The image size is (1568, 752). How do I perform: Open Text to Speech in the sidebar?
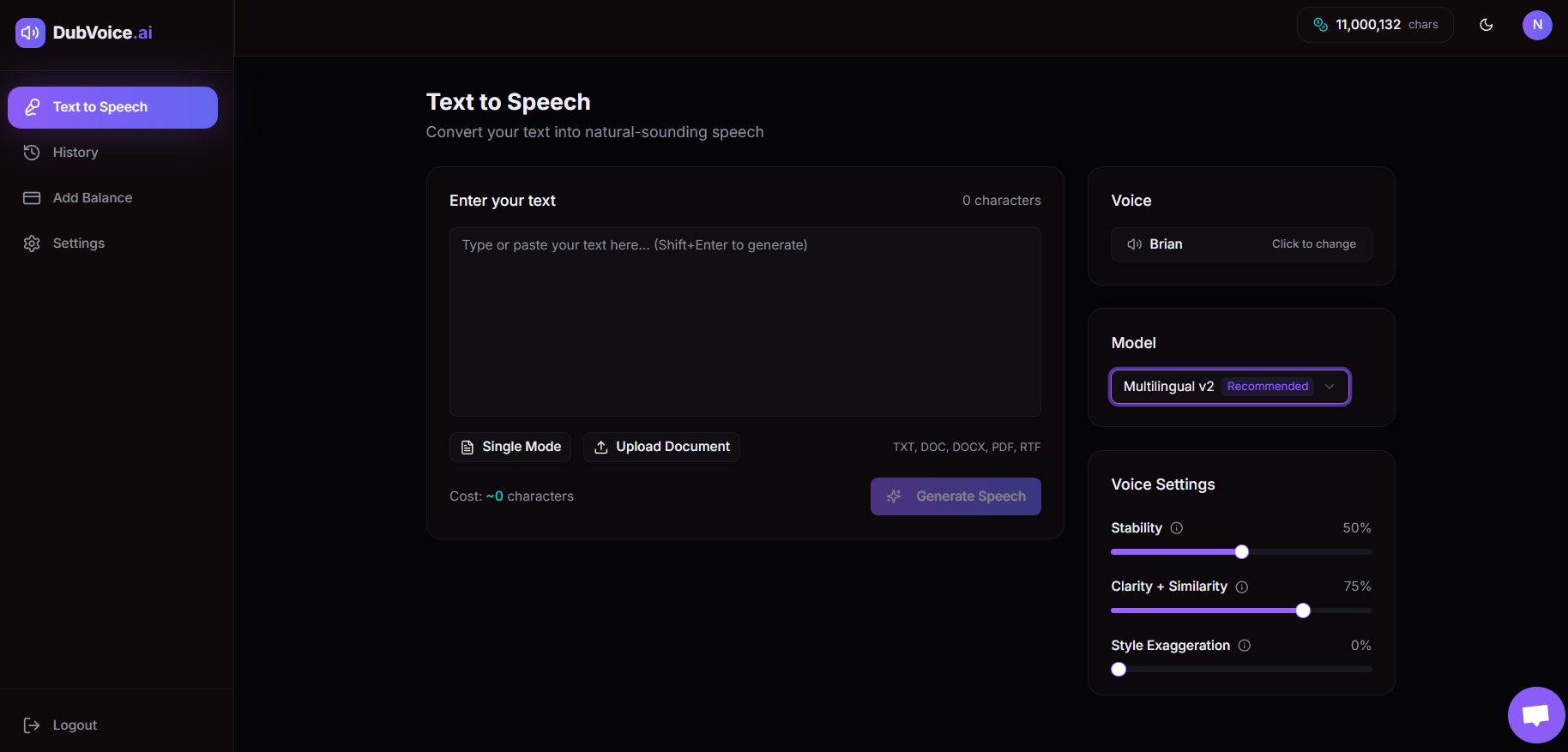coord(112,107)
